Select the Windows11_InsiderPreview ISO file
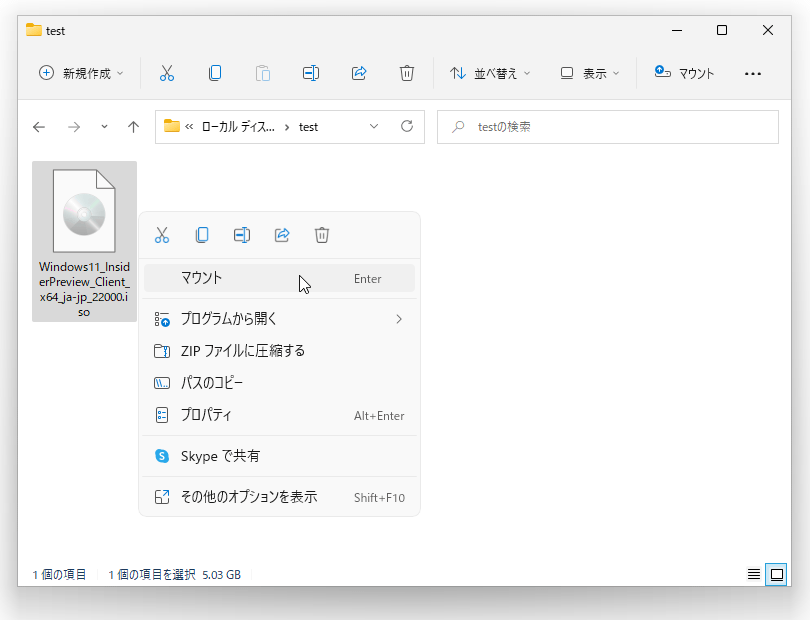This screenshot has width=810, height=620. 84,241
